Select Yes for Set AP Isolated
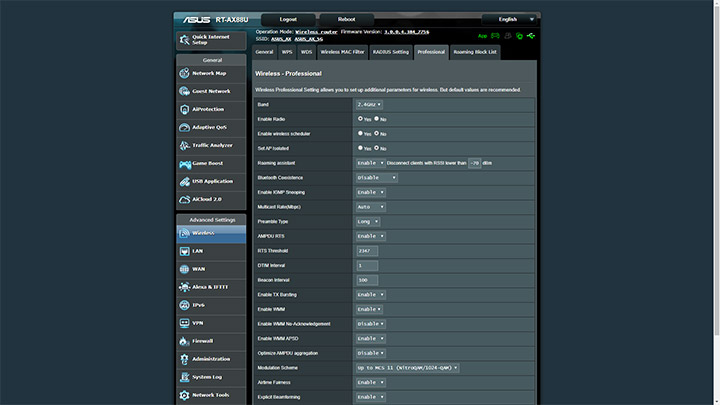The width and height of the screenshot is (720, 405). [x=361, y=148]
